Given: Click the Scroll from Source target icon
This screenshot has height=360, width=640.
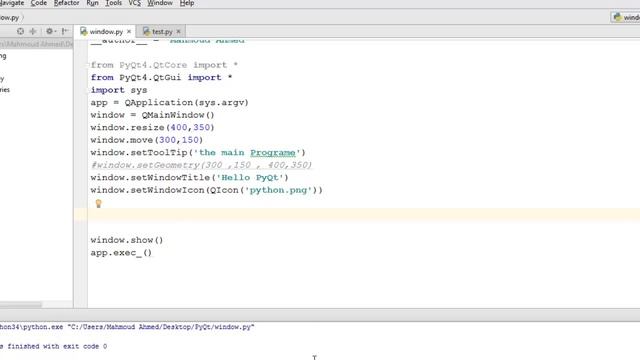Looking at the screenshot, I should pyautogui.click(x=20, y=31).
